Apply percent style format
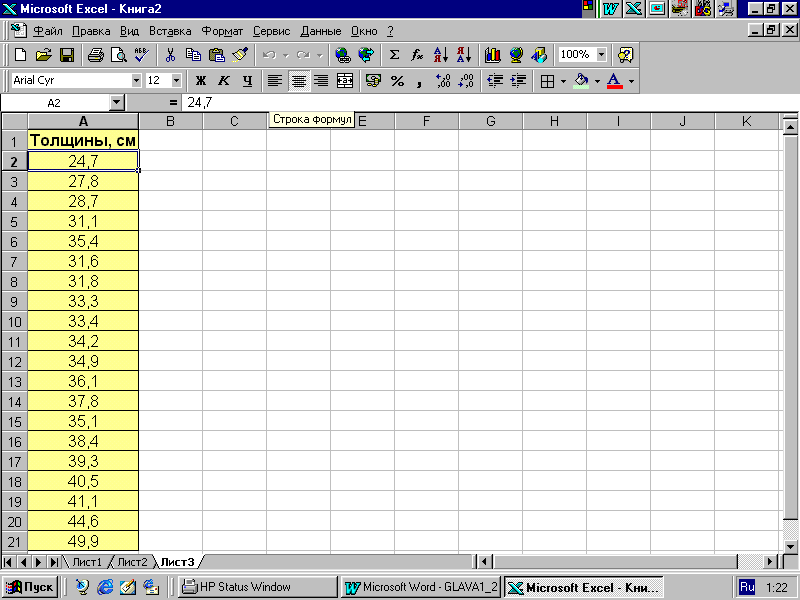 point(397,81)
